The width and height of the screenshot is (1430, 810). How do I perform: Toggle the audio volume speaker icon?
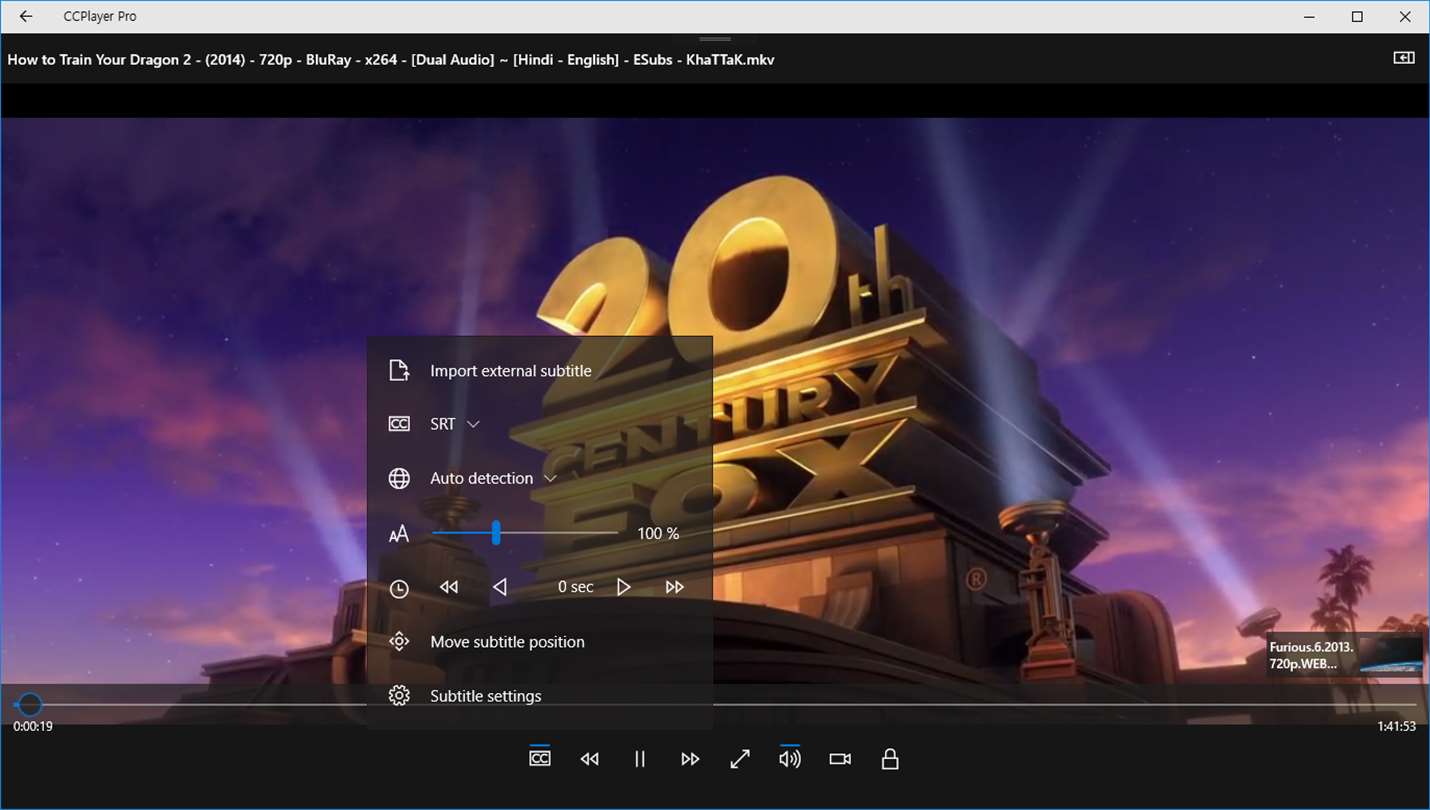[x=790, y=759]
